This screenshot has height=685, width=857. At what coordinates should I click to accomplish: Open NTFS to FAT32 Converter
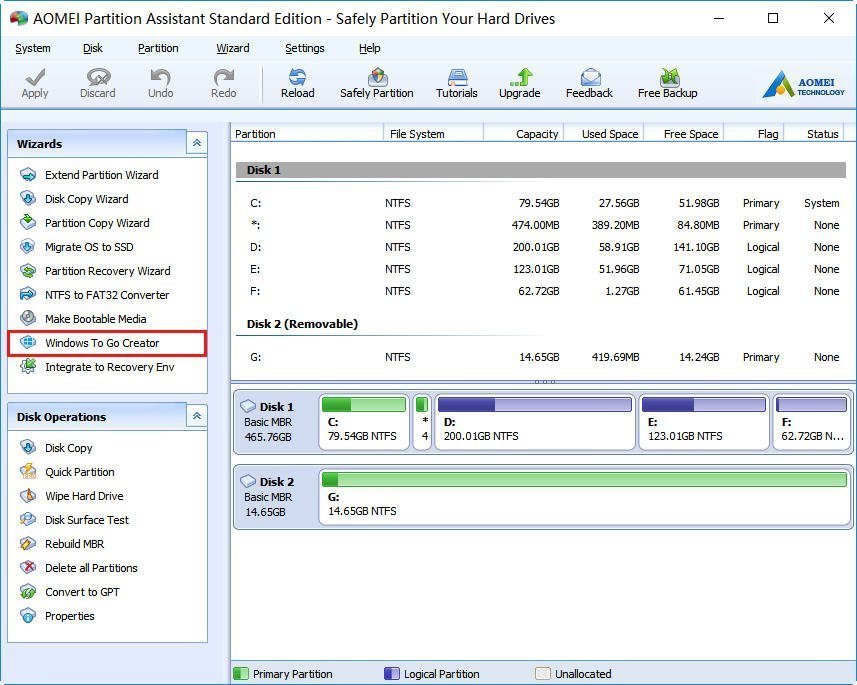coord(107,295)
